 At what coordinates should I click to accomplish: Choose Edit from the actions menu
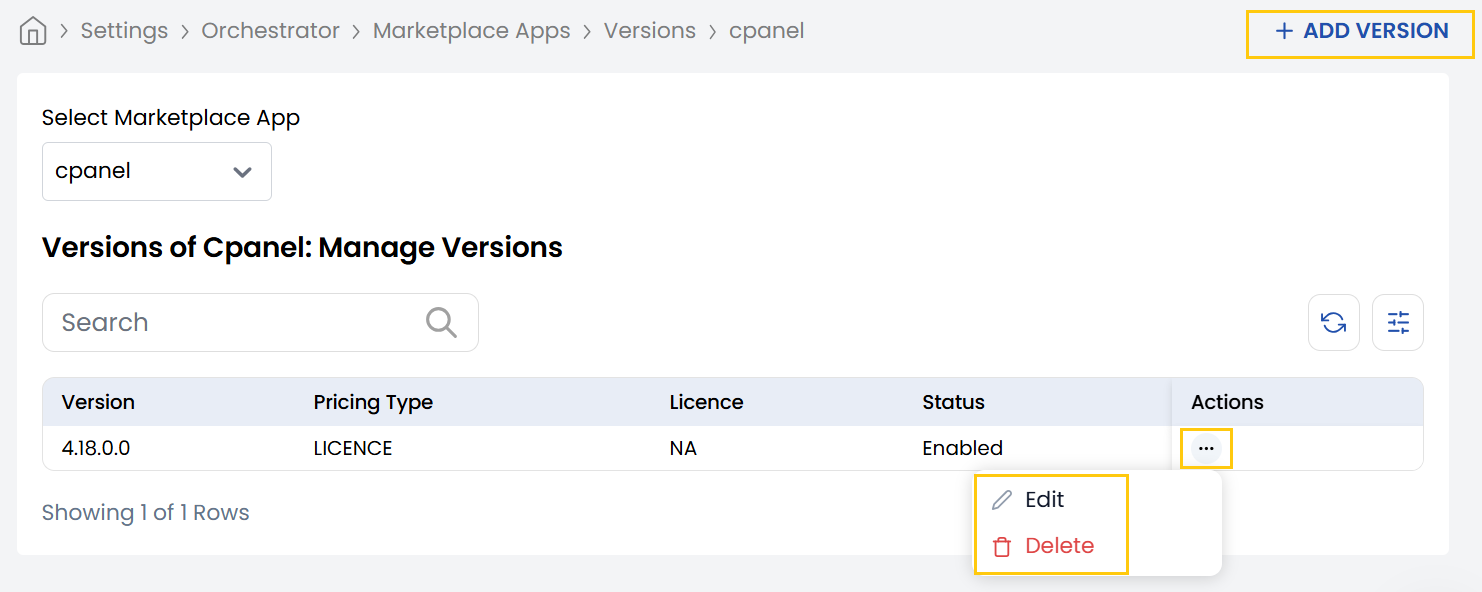(x=1044, y=500)
